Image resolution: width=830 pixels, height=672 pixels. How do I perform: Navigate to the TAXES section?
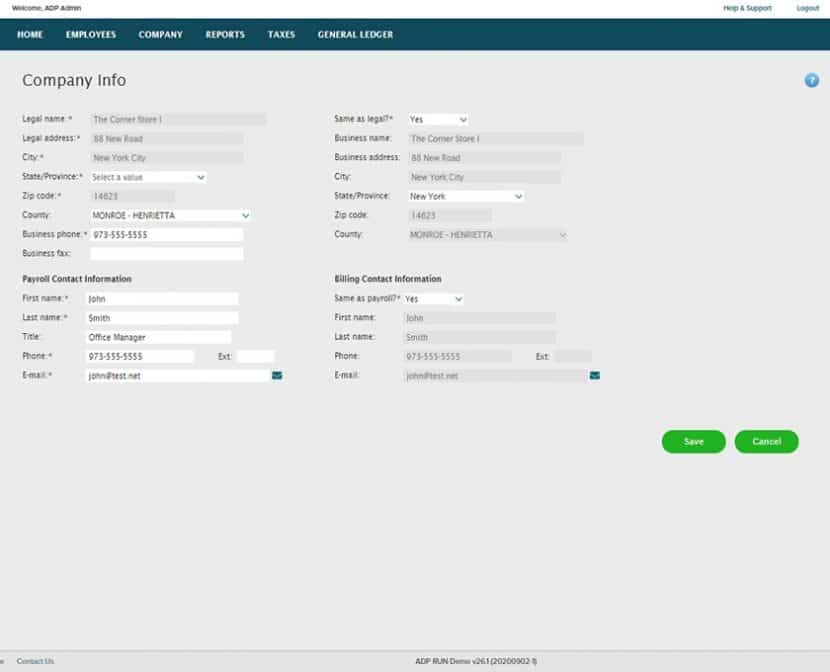coord(281,34)
